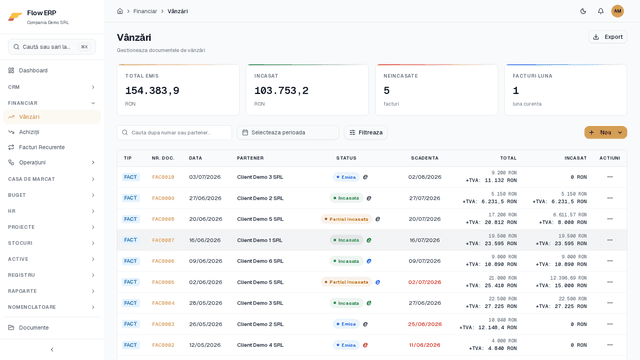Open actions menu for FAC0010 row

pyautogui.click(x=610, y=177)
